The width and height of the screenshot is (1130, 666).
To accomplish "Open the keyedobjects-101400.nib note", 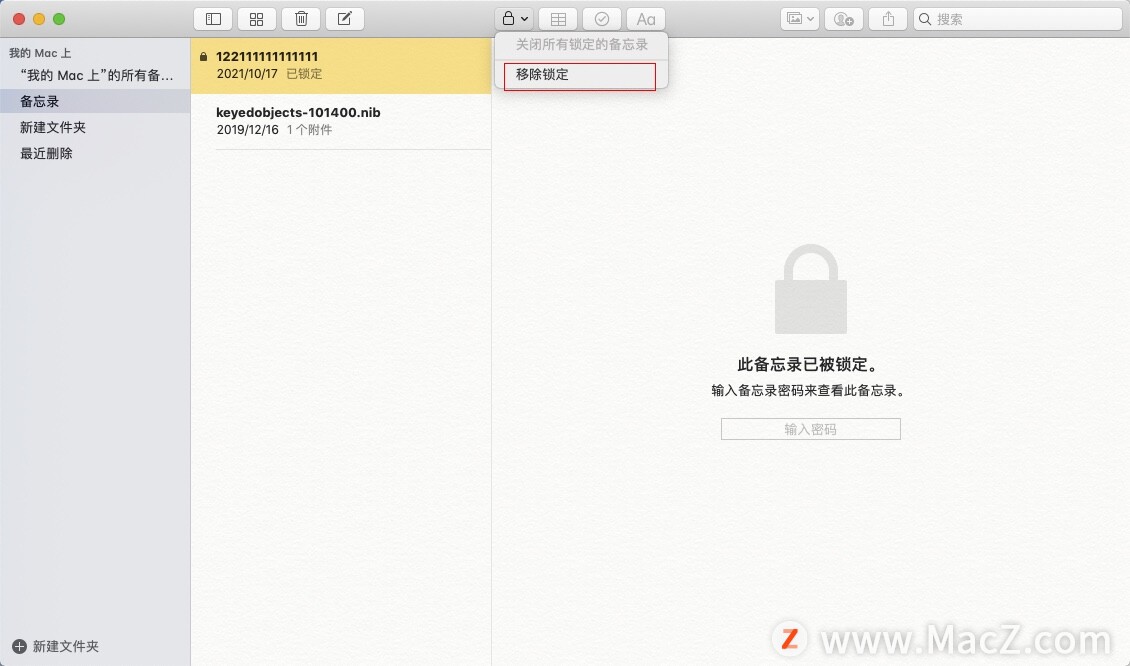I will click(x=341, y=121).
